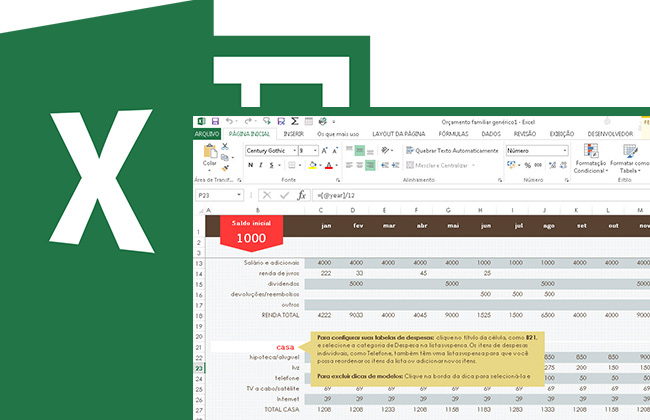The image size is (650, 420).
Task: Open LAYOUT DA PÁGINA tab
Action: click(x=399, y=134)
